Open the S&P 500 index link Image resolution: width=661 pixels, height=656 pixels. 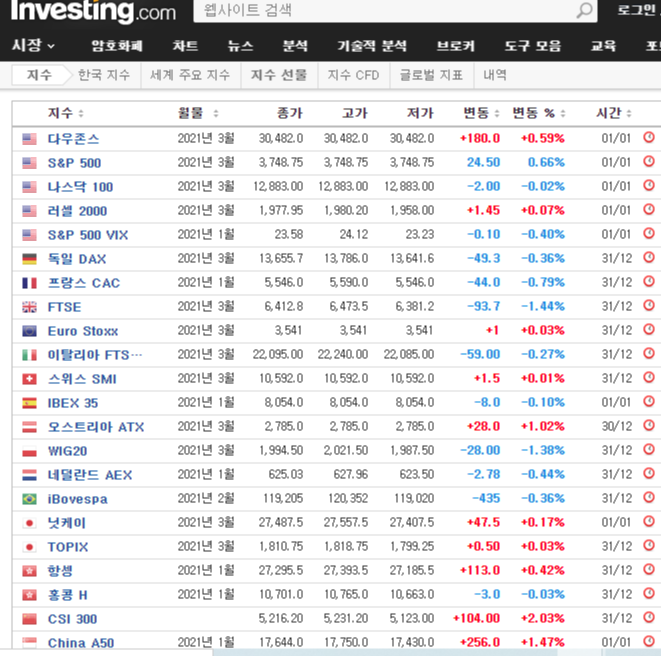pos(74,163)
